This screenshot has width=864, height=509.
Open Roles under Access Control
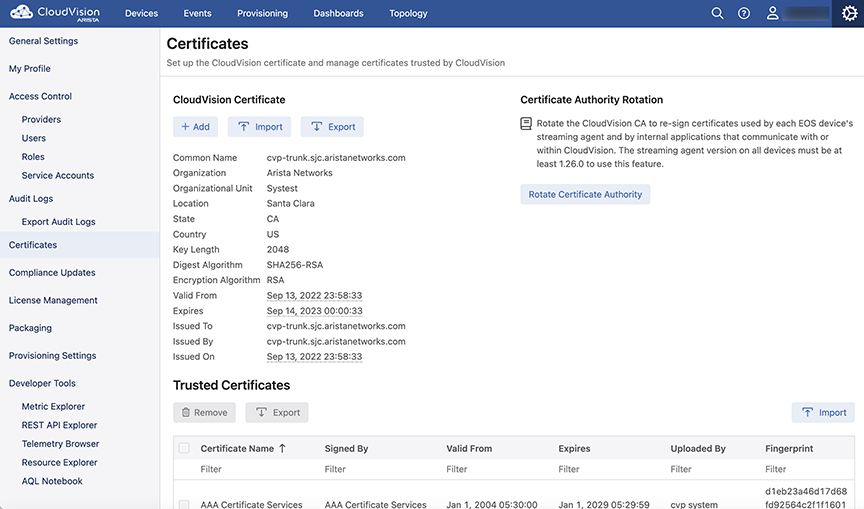click(33, 157)
